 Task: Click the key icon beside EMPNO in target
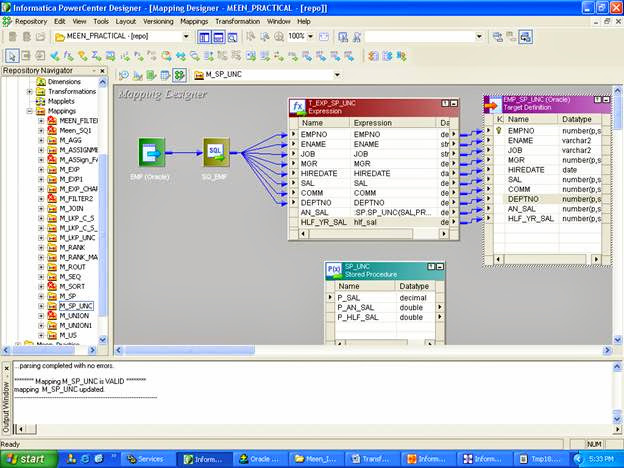(499, 130)
